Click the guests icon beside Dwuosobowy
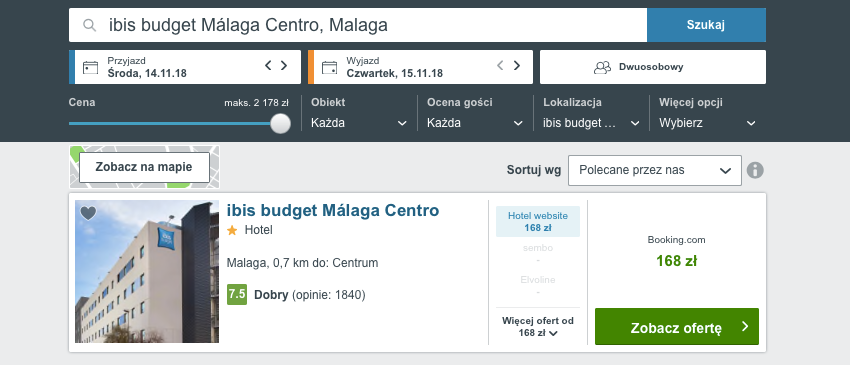 point(602,67)
